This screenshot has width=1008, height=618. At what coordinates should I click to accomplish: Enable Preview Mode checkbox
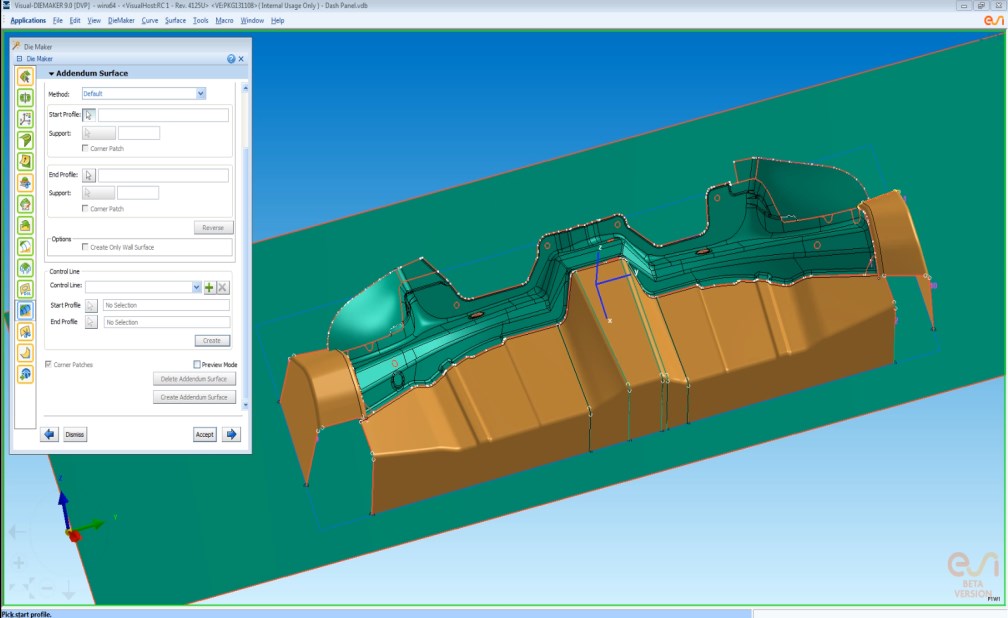tap(197, 364)
